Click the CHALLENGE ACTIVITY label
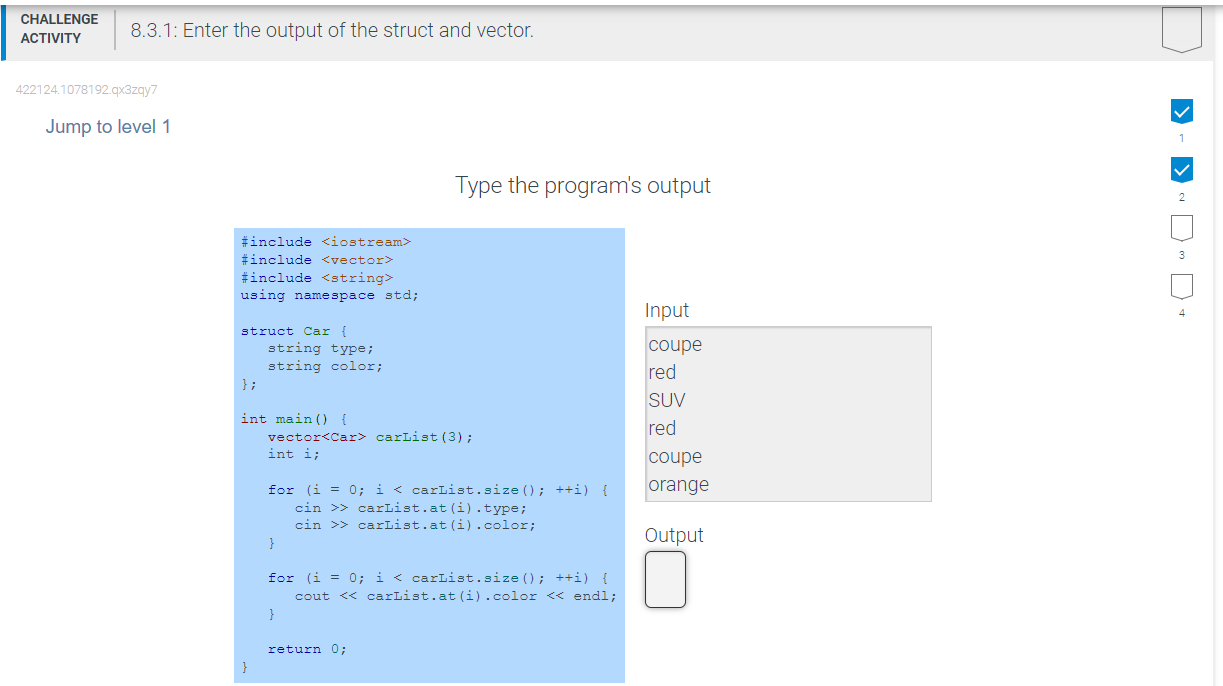 [59, 26]
